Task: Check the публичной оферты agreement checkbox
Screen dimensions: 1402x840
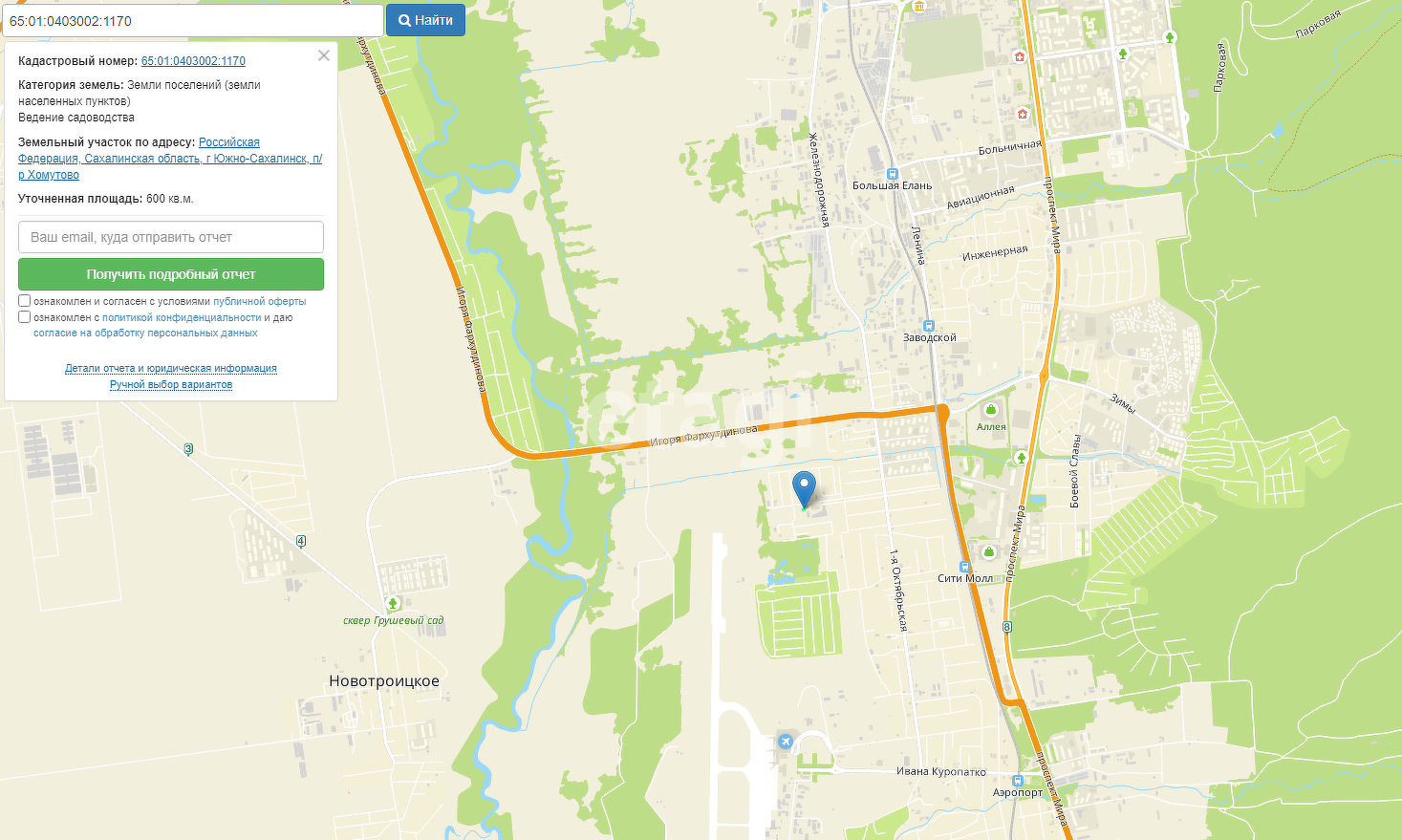Action: (x=25, y=301)
